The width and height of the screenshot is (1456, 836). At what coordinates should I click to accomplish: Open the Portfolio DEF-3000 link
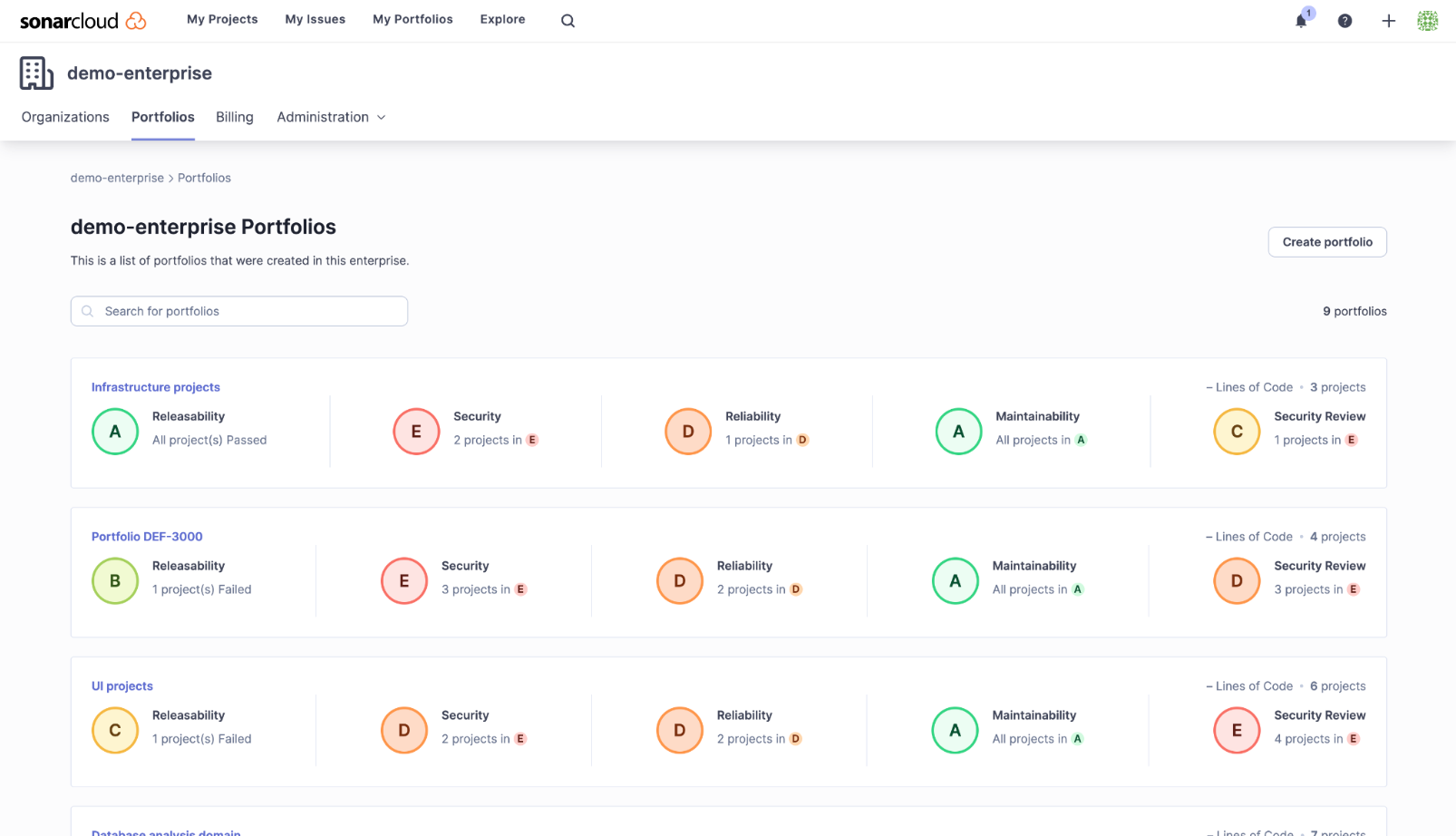point(147,536)
